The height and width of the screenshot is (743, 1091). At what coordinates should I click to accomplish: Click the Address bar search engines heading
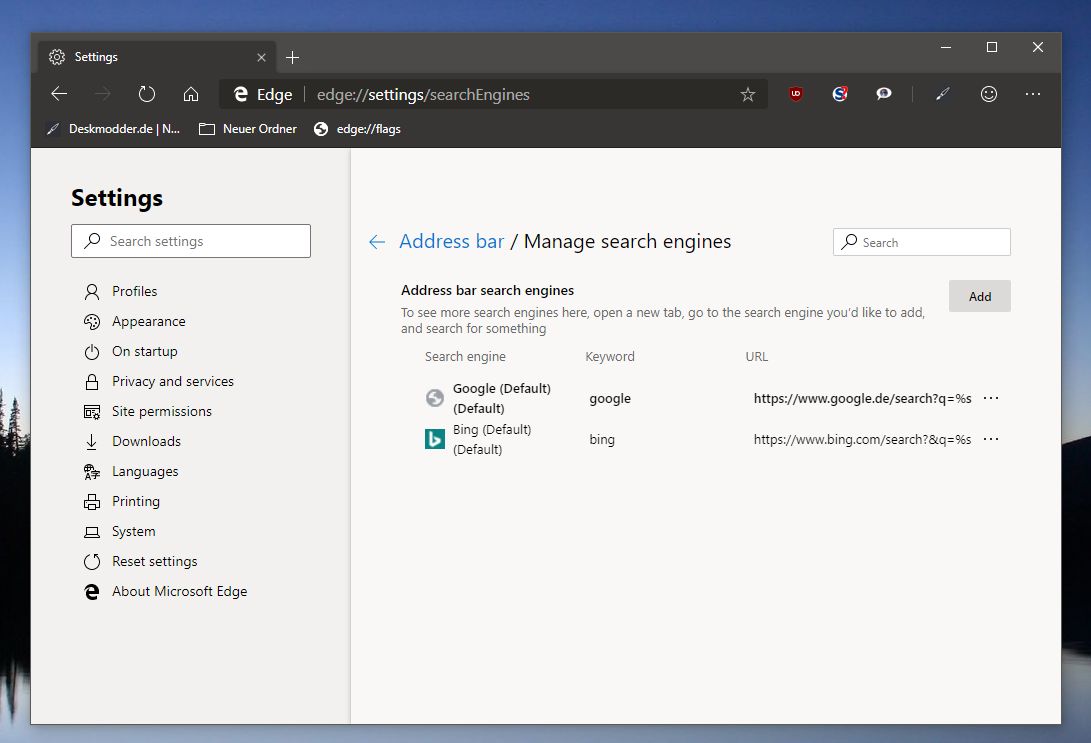click(x=487, y=290)
